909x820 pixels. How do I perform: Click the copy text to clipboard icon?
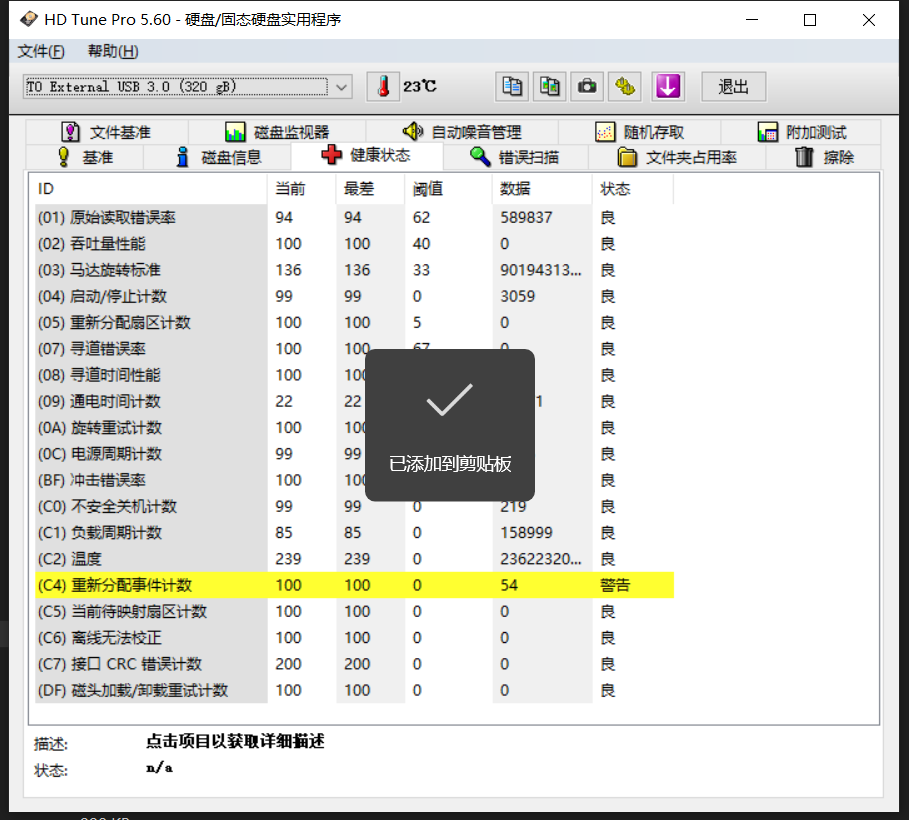tap(512, 87)
